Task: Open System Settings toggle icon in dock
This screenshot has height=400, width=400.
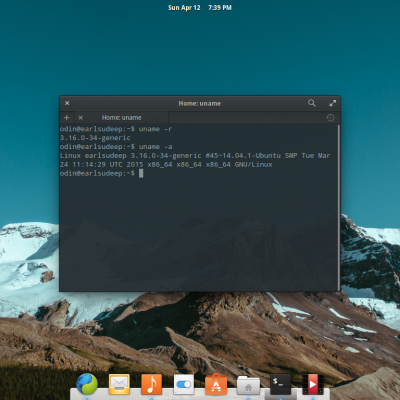Action: pyautogui.click(x=184, y=384)
